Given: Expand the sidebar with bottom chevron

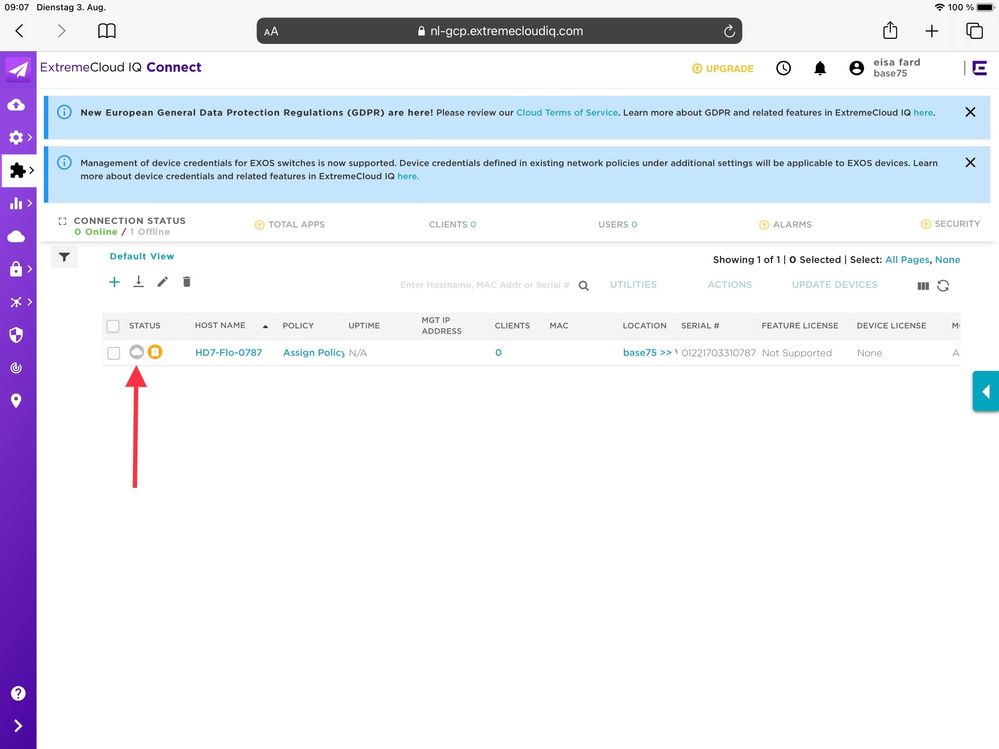Looking at the screenshot, I should pyautogui.click(x=18, y=726).
